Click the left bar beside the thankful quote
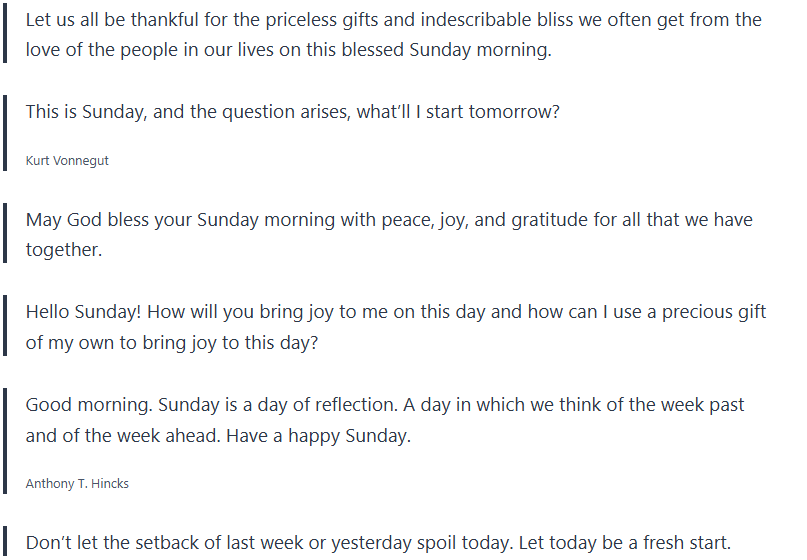Viewport: 807px width, 560px height. [5, 35]
